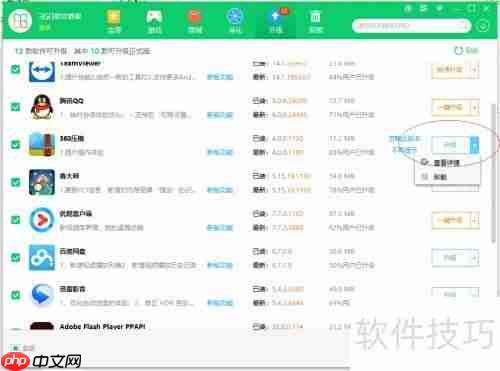Click 不再提示 link in the 360压缩 row
The image size is (500, 371).
(x=404, y=150)
